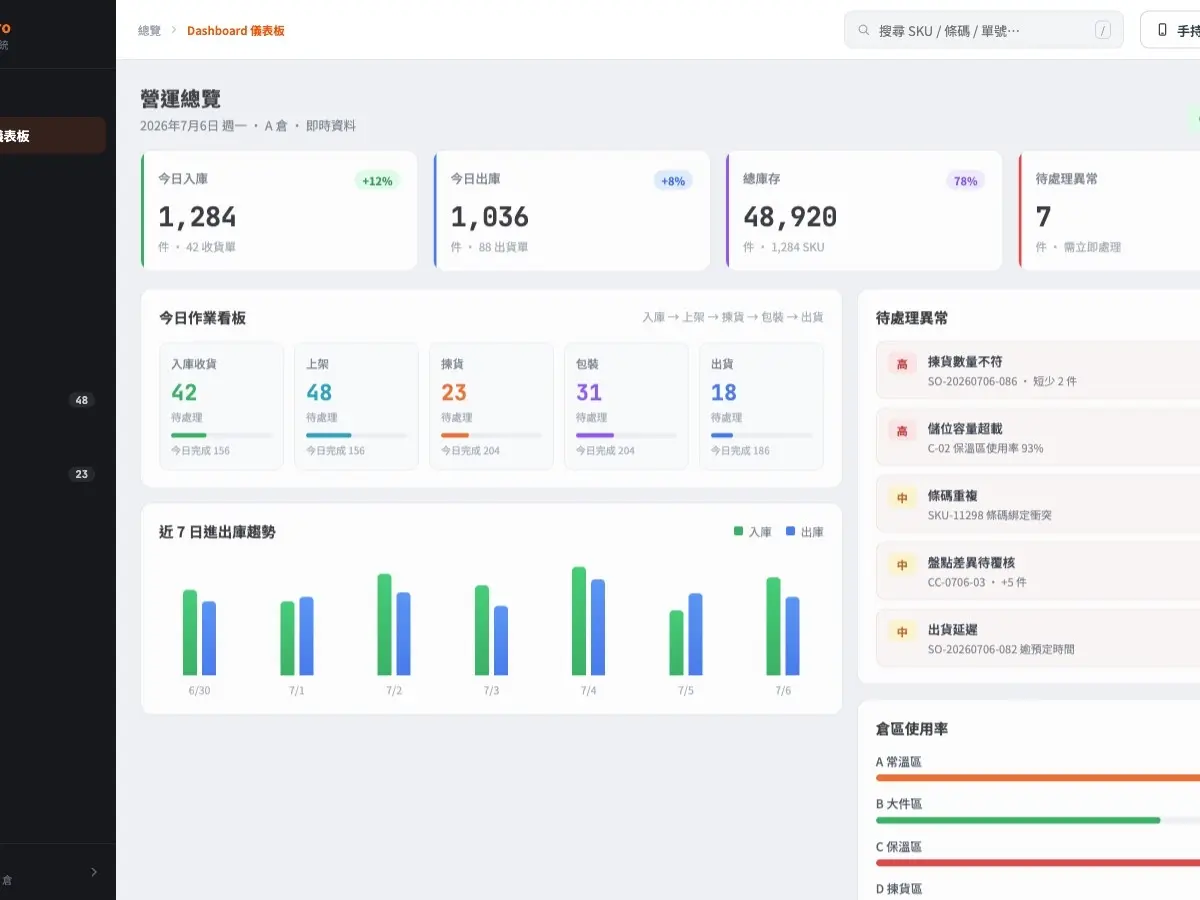Viewport: 1200px width, 900px height.
Task: Click the 78% badge on 總庫存
Action: pos(966,181)
